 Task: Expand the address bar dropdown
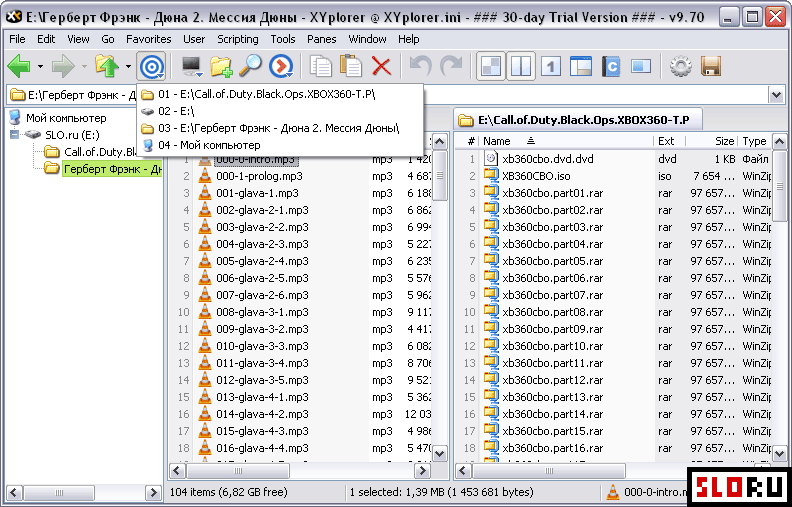pyautogui.click(x=776, y=94)
